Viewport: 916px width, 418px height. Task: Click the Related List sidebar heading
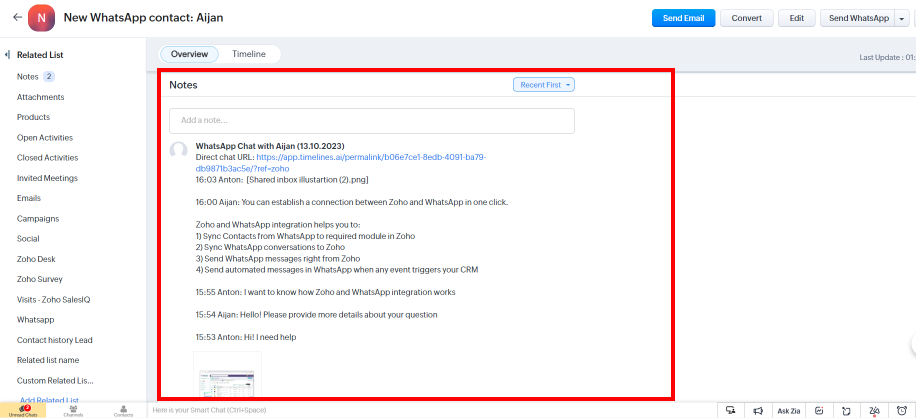point(40,55)
